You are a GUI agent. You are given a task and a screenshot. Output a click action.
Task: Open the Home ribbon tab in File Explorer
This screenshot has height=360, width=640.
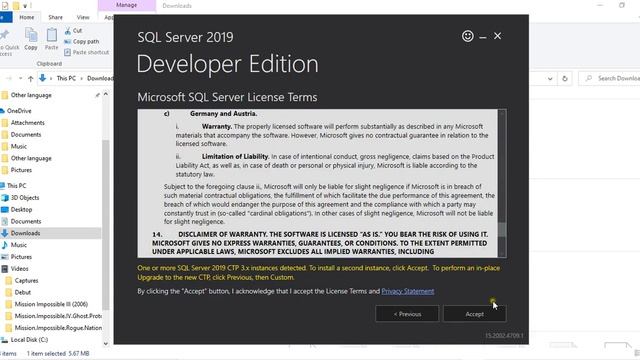(x=27, y=17)
